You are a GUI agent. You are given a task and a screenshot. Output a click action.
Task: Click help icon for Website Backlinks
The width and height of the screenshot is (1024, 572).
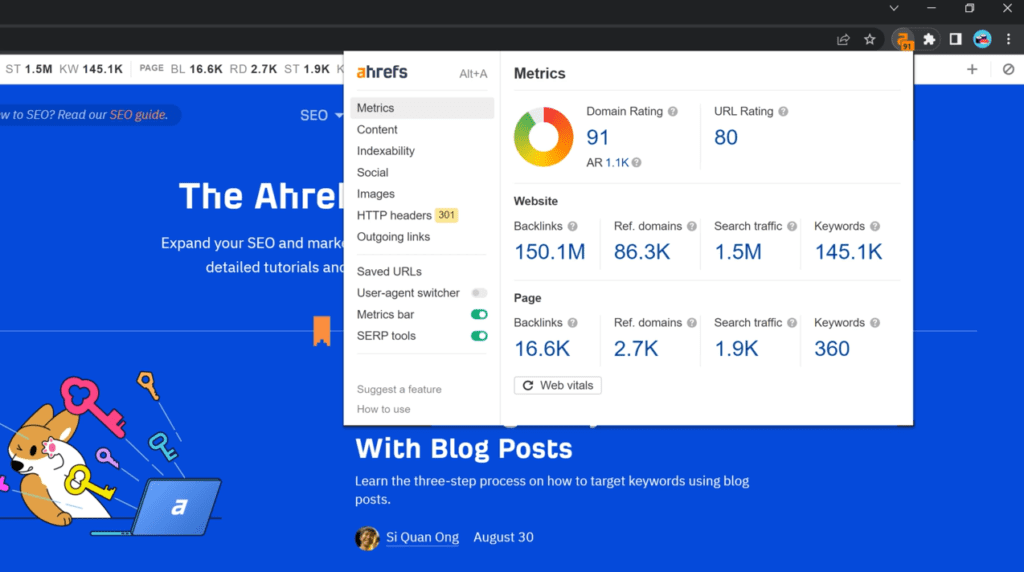[x=573, y=227]
